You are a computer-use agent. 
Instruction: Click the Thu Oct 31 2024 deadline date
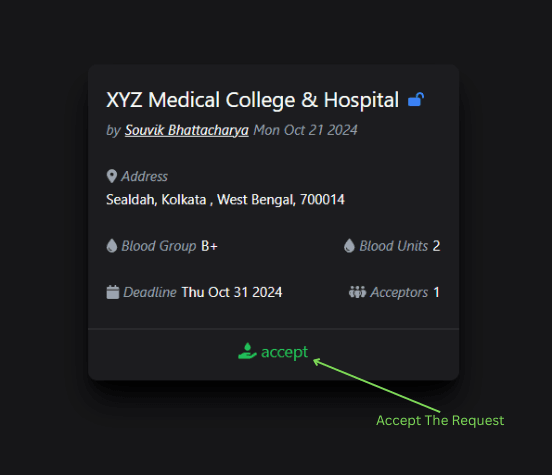pos(232,292)
